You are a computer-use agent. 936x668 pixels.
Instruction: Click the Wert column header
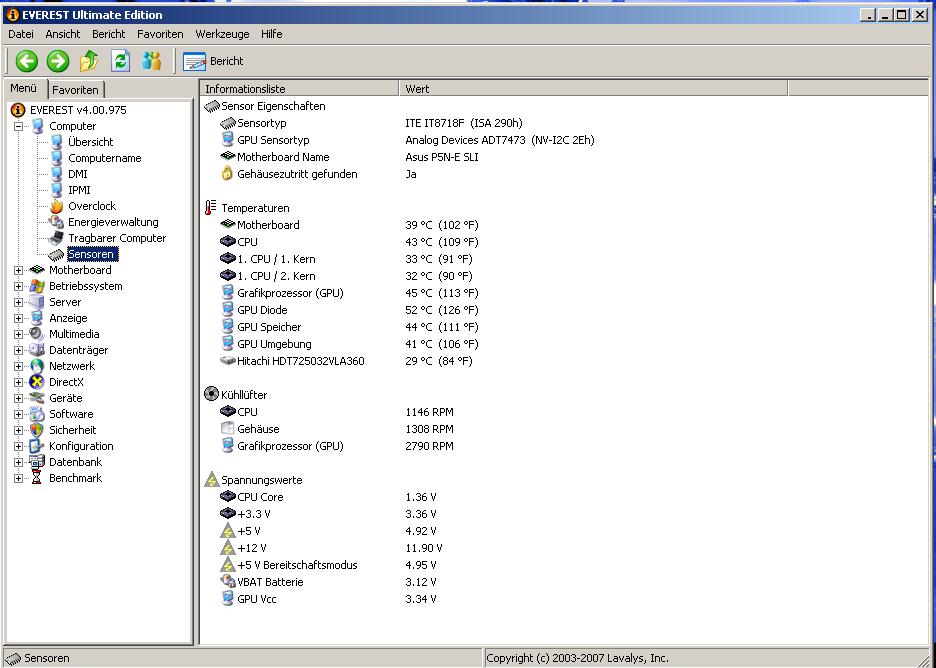point(593,89)
